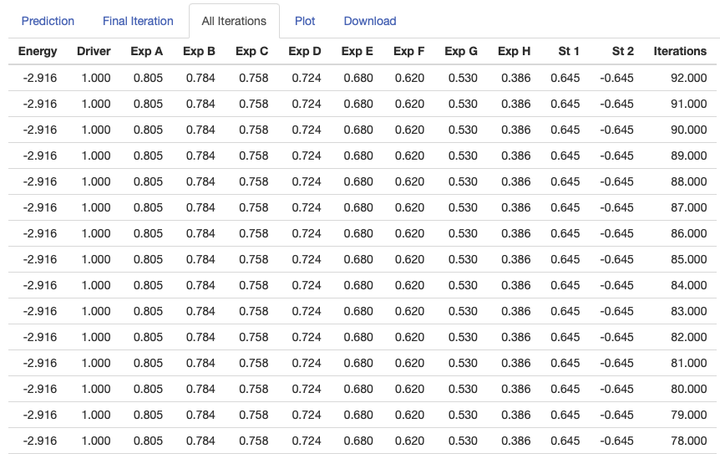Click the iteration 85.000 cell
This screenshot has height=454, width=720.
tap(688, 259)
